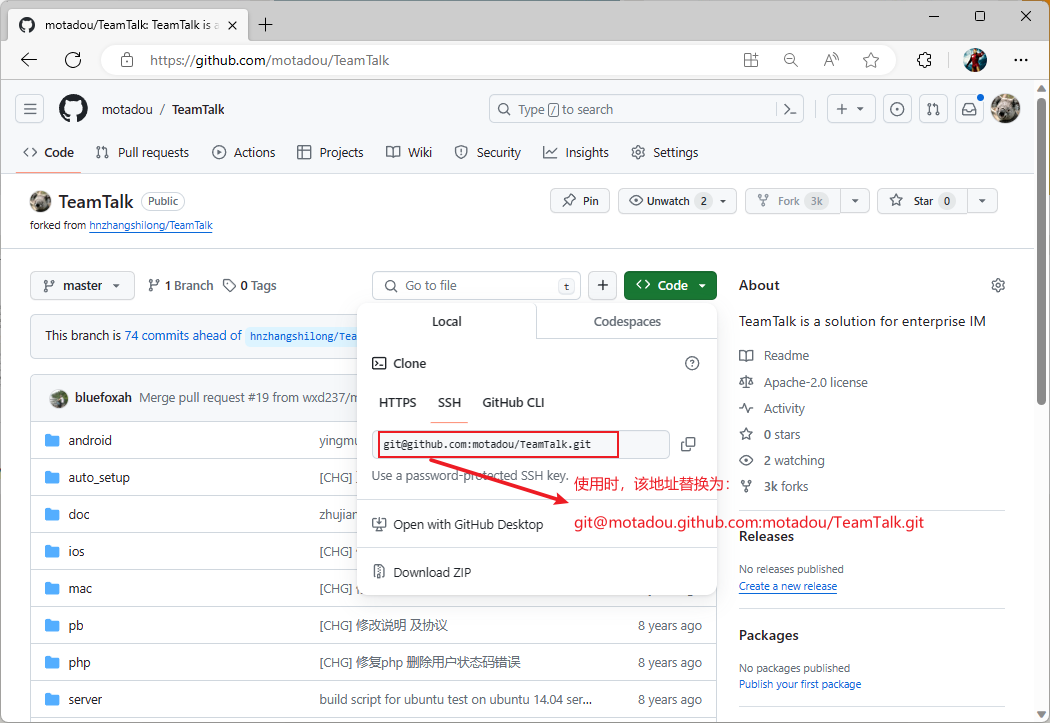Image resolution: width=1050 pixels, height=723 pixels.
Task: Open the About section settings gear
Action: 997,286
